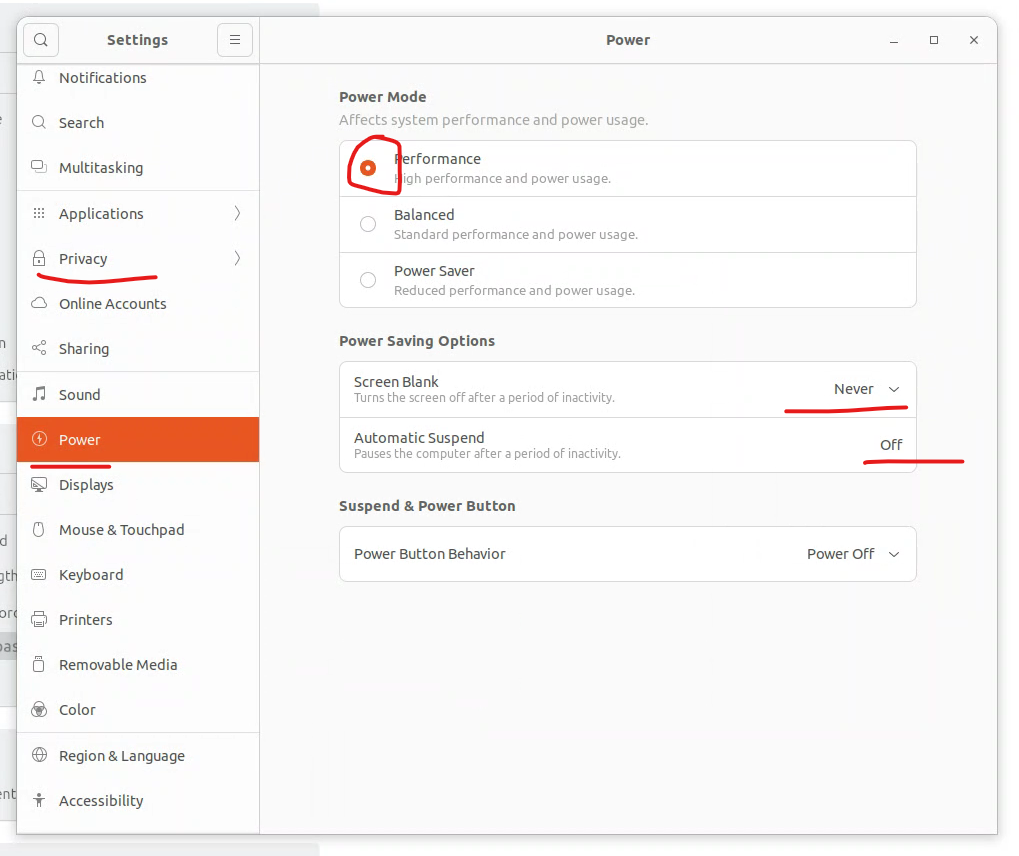Click the Automatic Suspend row
This screenshot has width=1019, height=856.
627,444
